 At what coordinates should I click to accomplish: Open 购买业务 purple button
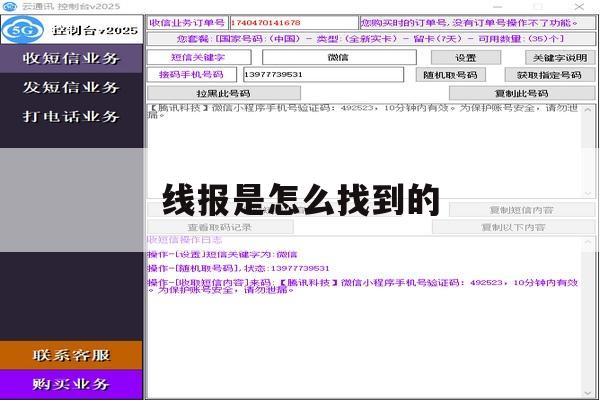(x=71, y=384)
